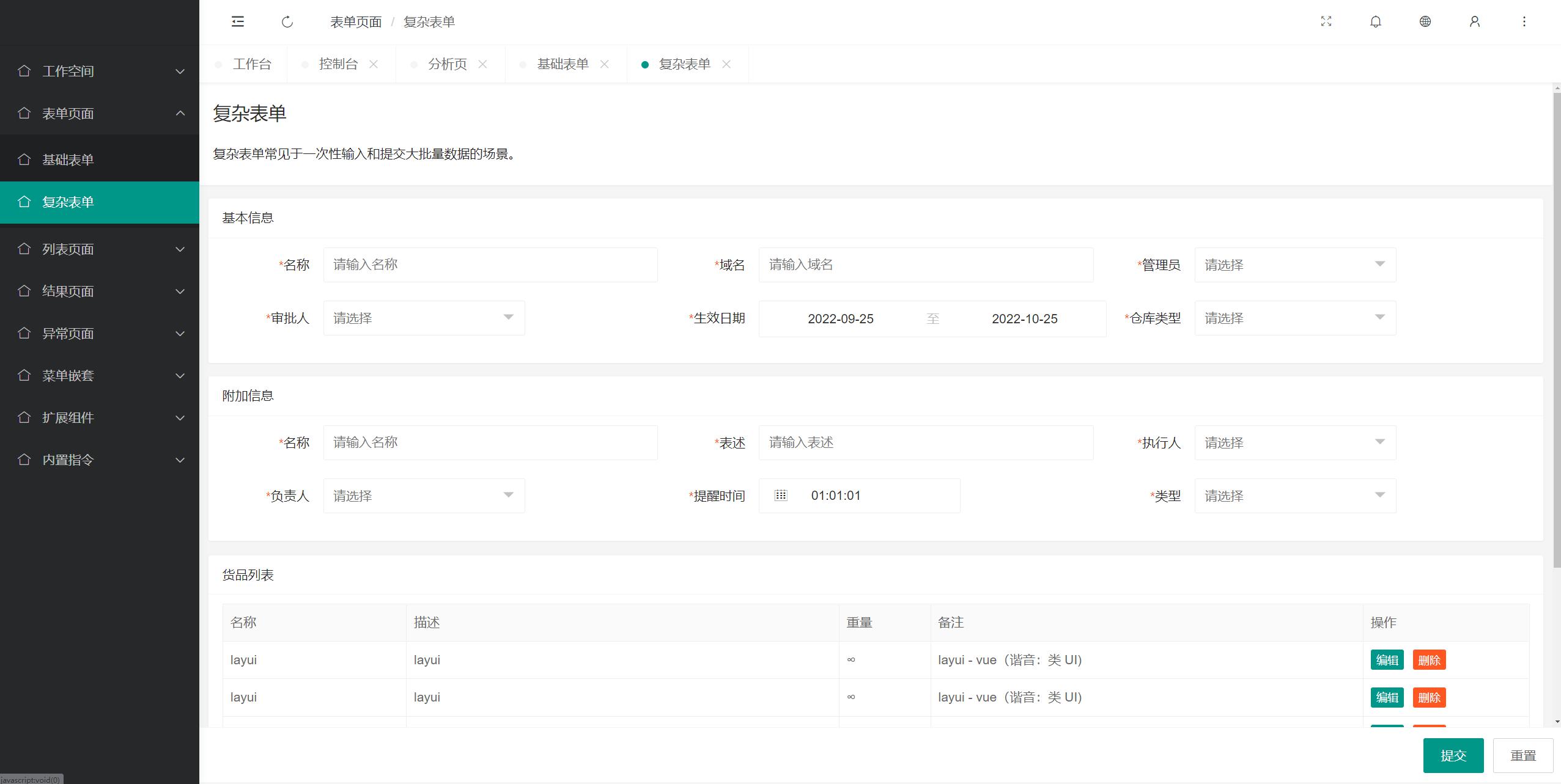Switch to the 控制台 tab

tap(338, 64)
